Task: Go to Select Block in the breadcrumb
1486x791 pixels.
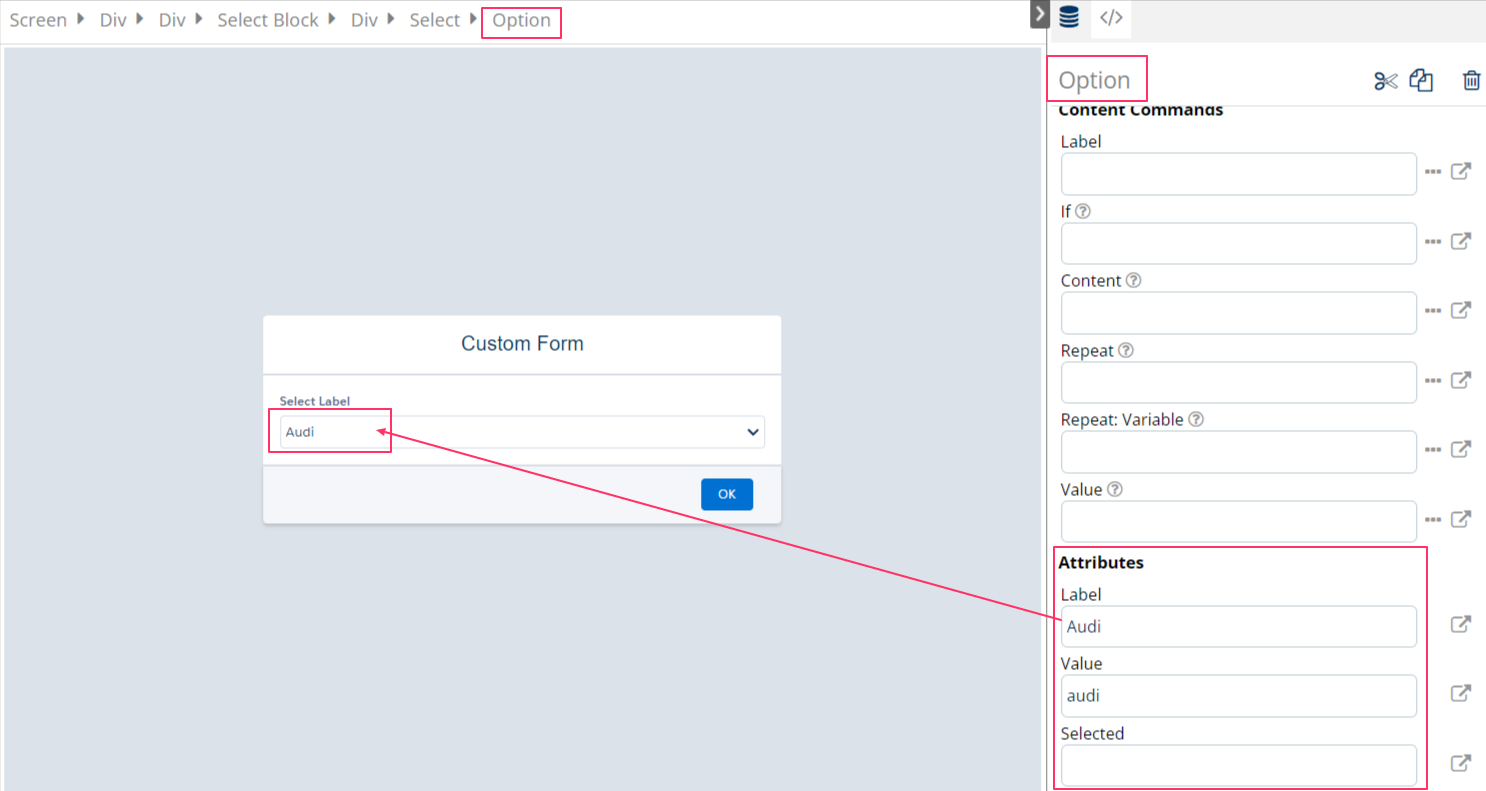Action: coord(268,20)
